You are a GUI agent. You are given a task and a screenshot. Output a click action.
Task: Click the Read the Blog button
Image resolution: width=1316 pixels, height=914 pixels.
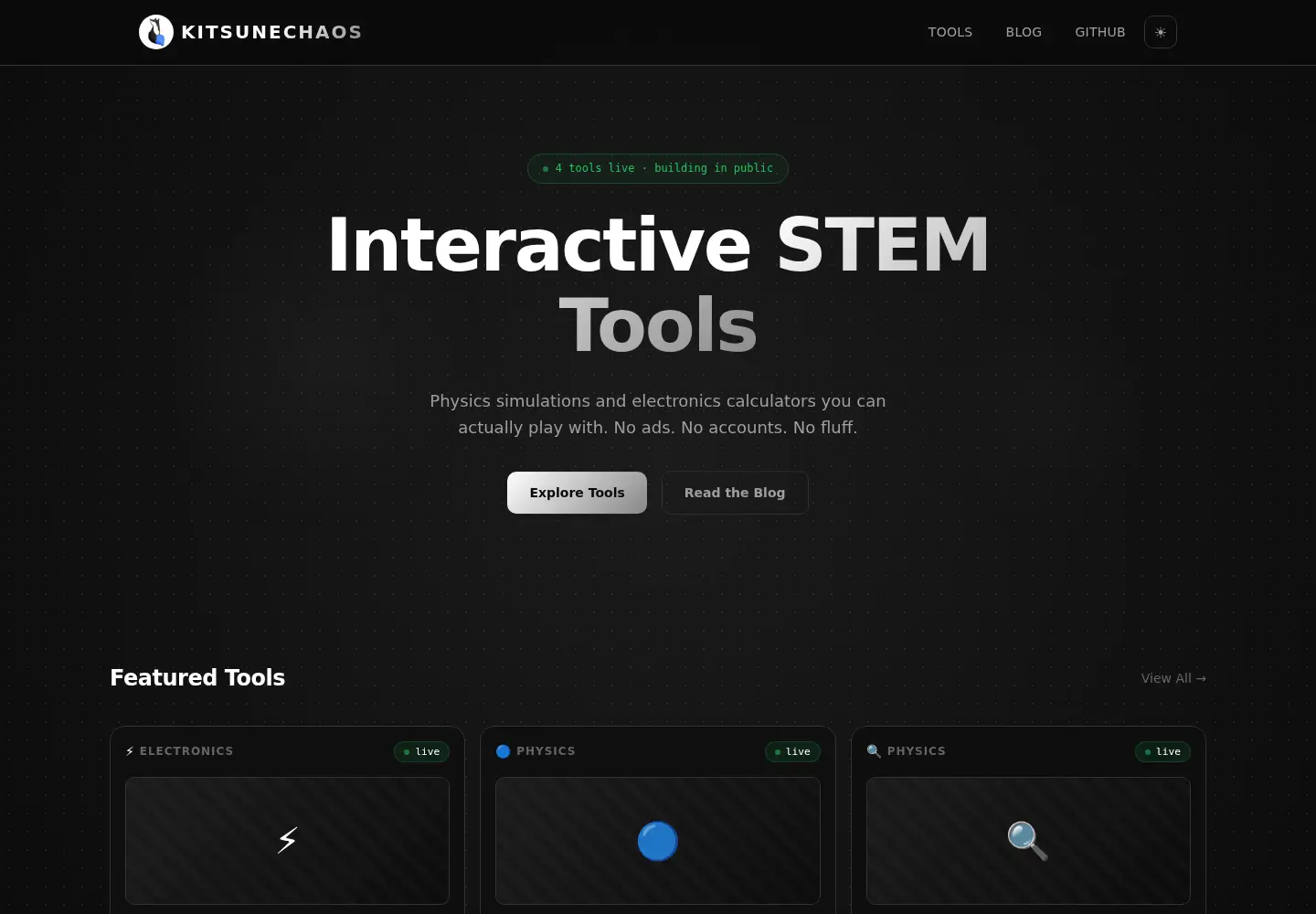pos(735,493)
